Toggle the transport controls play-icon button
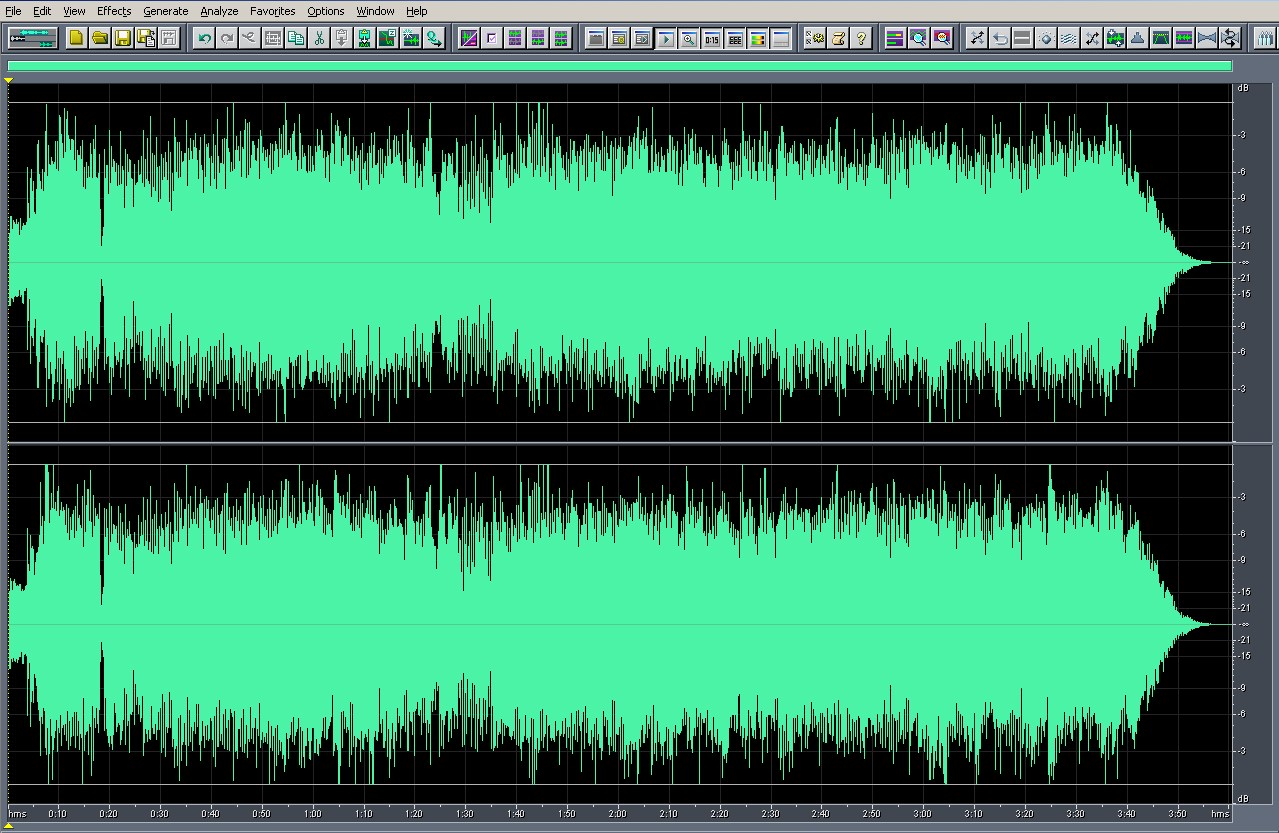 [665, 38]
